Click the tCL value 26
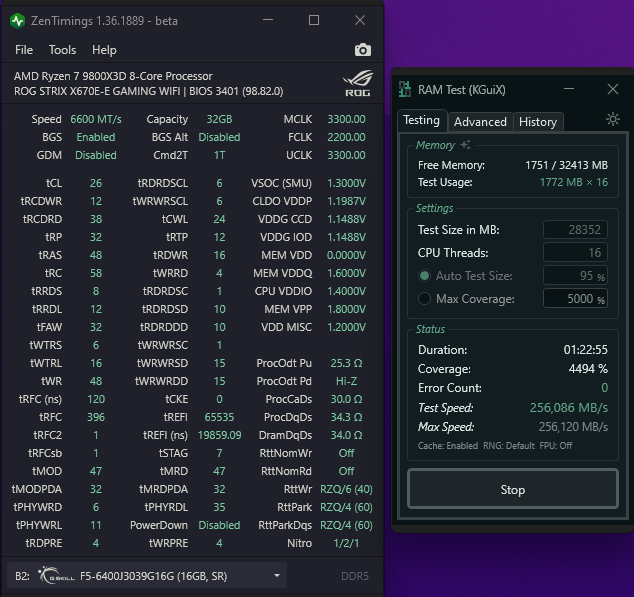634x597 pixels. tap(96, 183)
